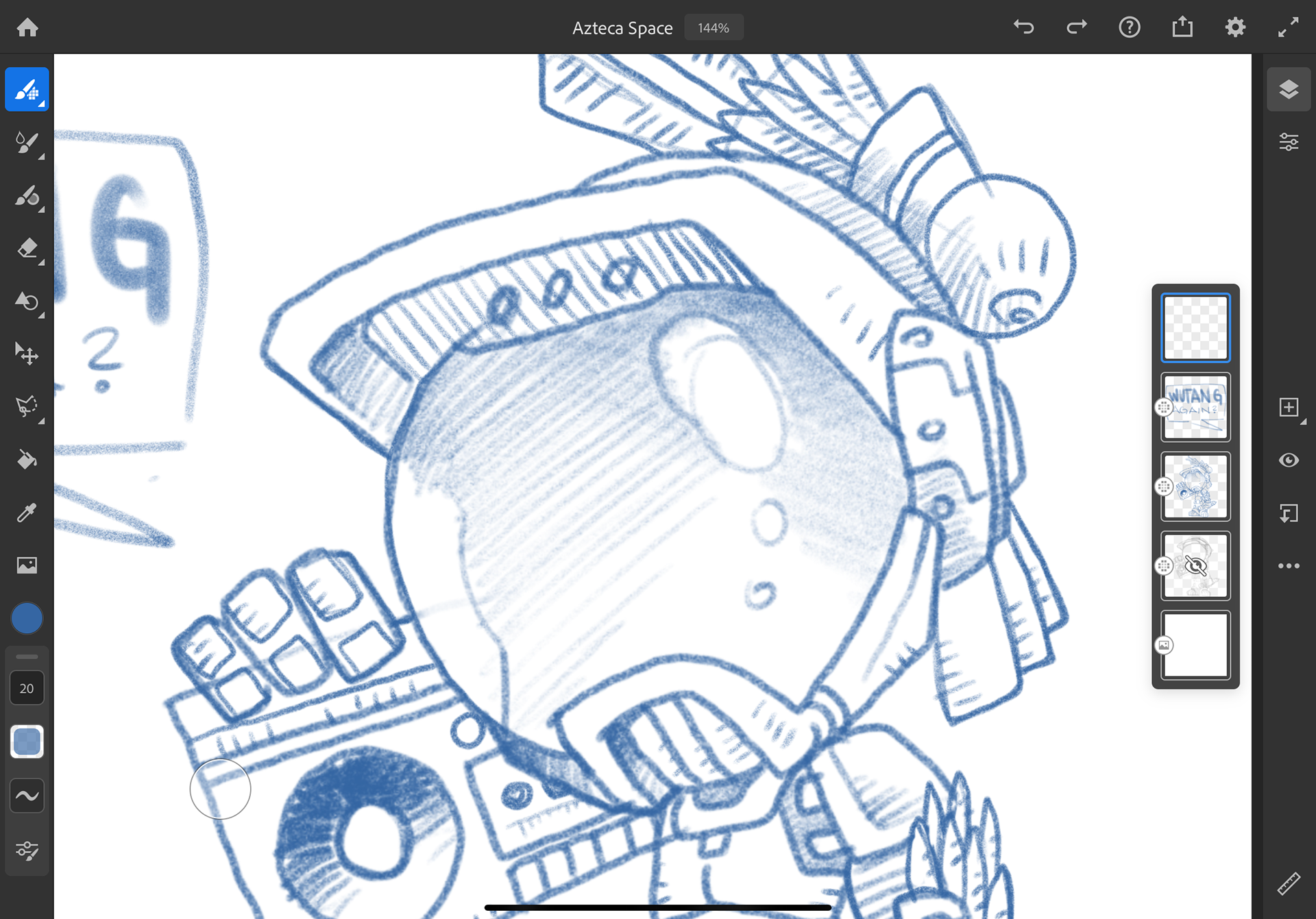Show the hidden sketch layer
Image resolution: width=1316 pixels, height=919 pixels.
(1195, 566)
